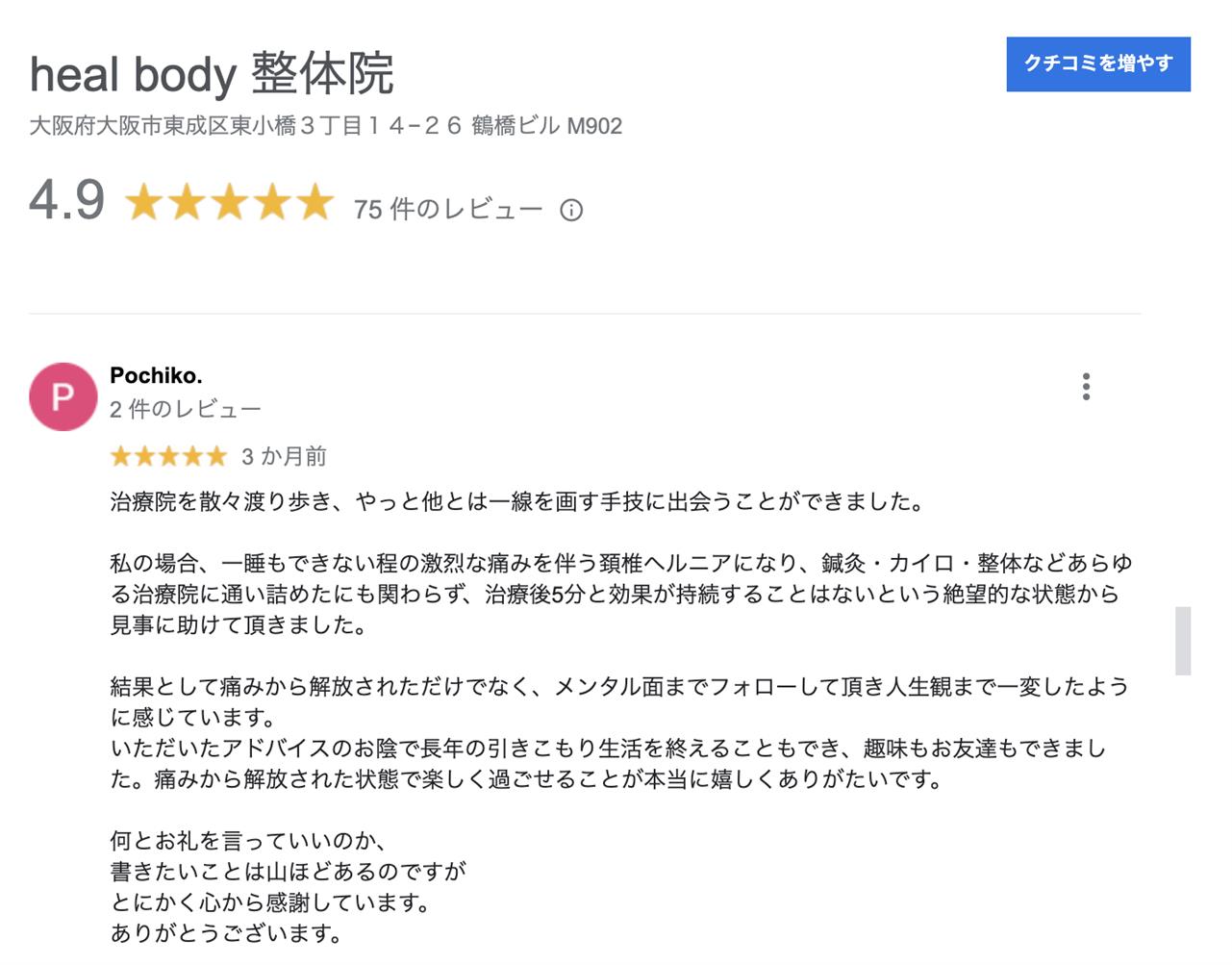Click the closing line ありがとうございます
The image size is (1232, 965).
(226, 933)
